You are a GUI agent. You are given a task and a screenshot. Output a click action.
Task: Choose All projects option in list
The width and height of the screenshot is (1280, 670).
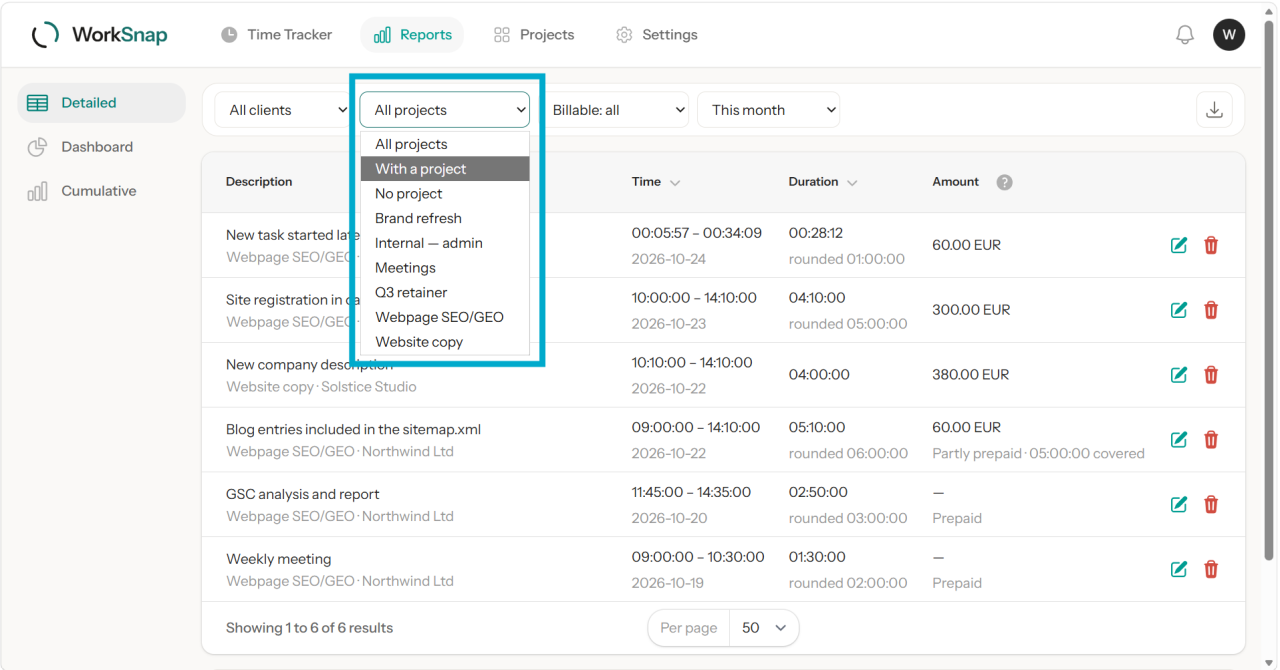(x=445, y=144)
